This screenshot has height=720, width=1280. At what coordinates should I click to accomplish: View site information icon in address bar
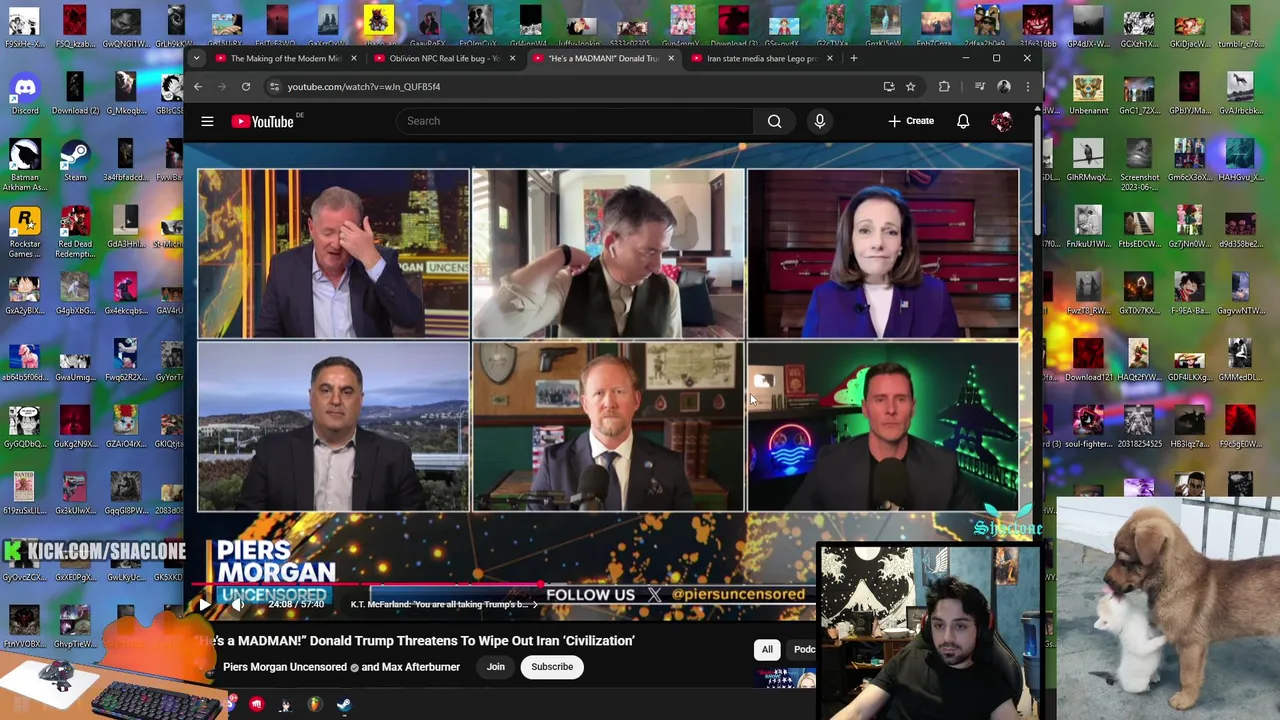pos(274,87)
